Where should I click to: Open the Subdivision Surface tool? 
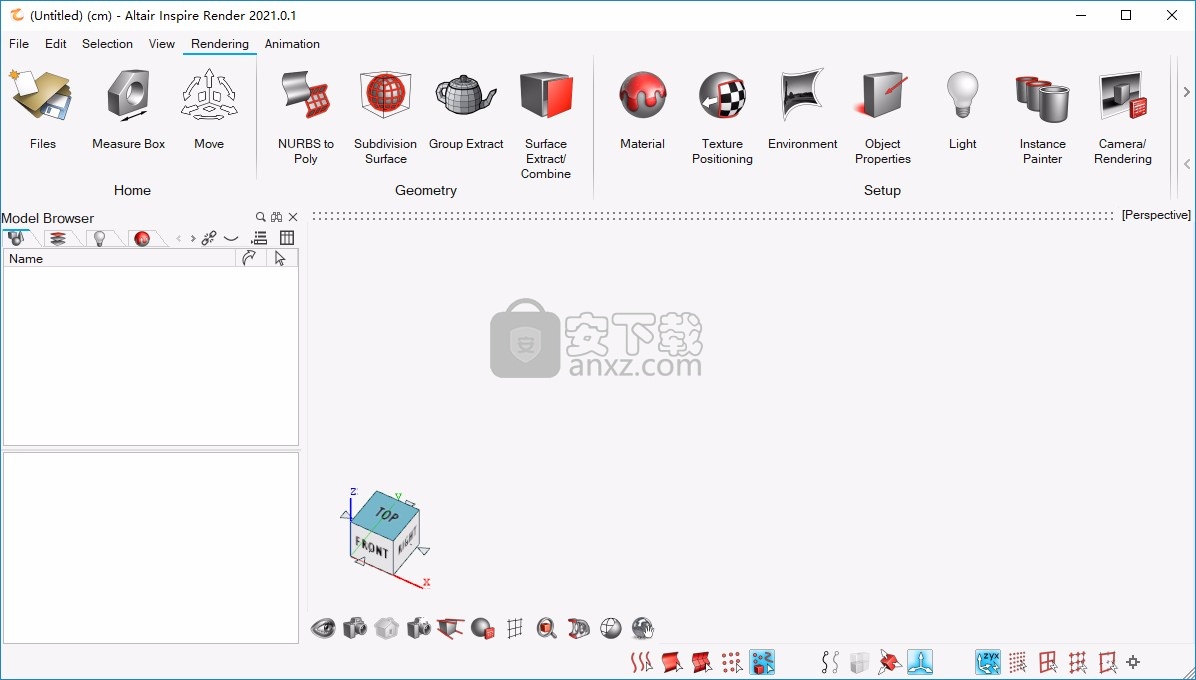coord(385,117)
